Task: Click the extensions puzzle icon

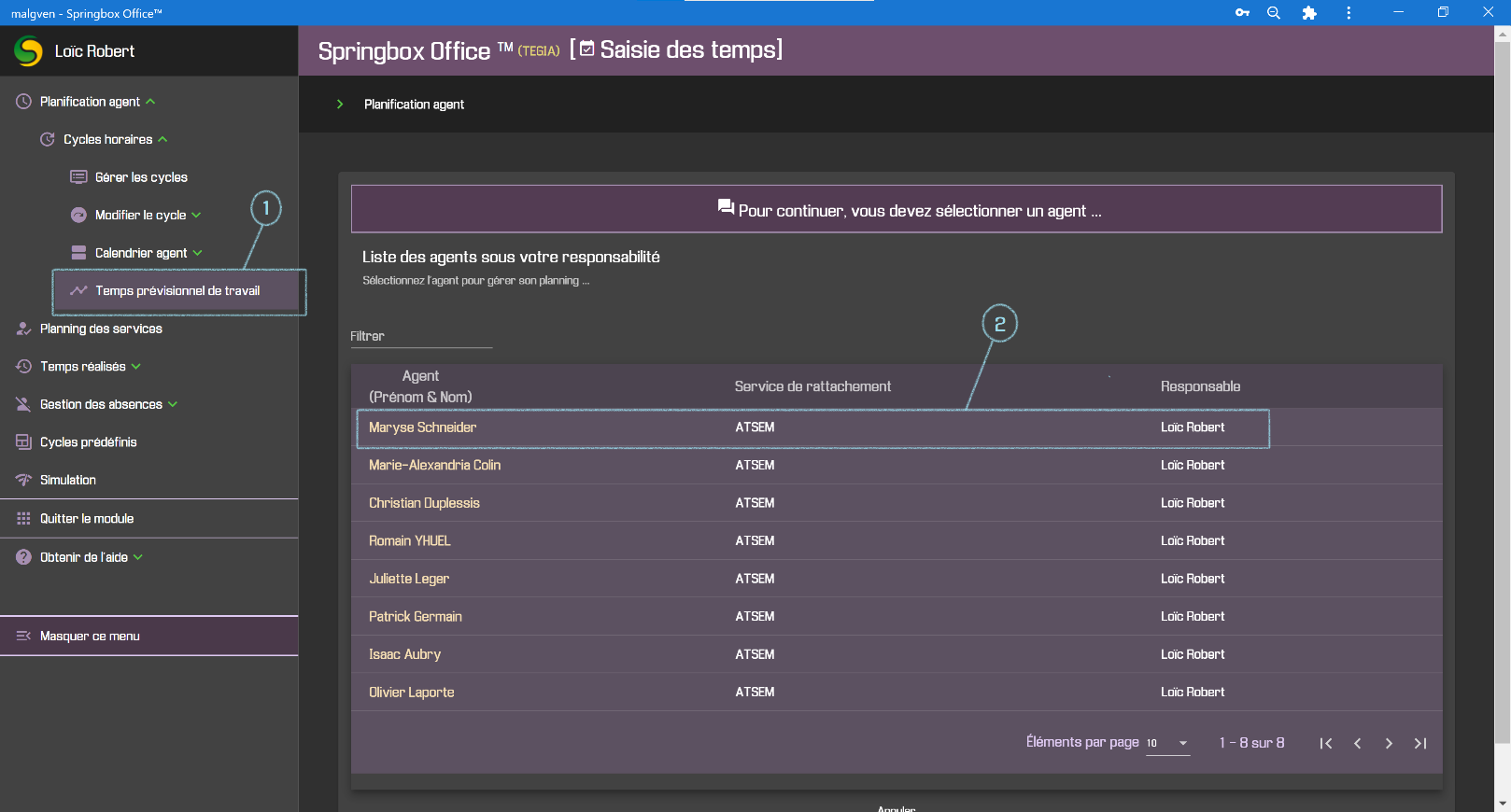Action: click(x=1309, y=13)
